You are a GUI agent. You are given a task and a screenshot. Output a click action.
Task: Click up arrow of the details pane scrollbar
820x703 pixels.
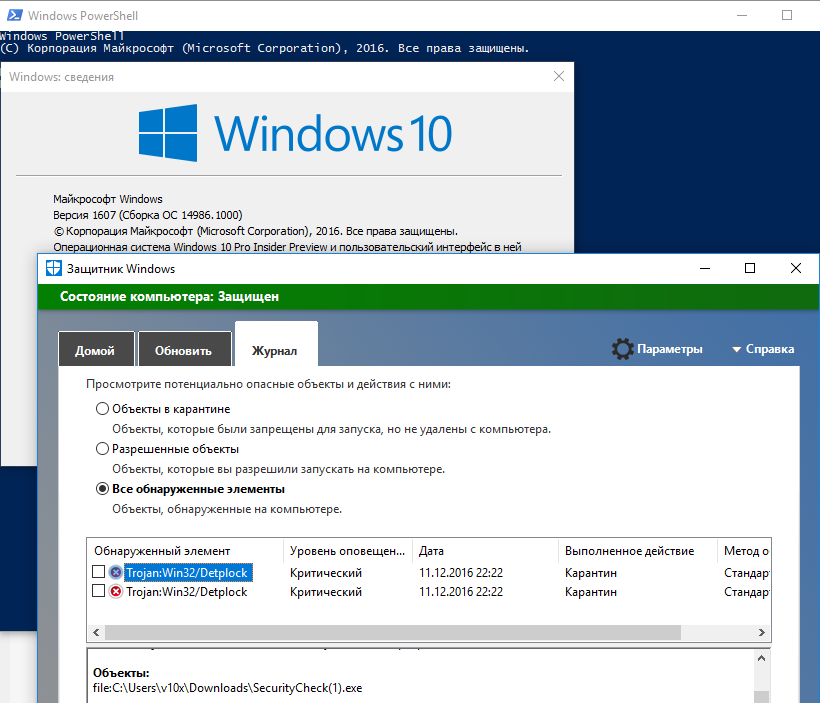click(761, 658)
